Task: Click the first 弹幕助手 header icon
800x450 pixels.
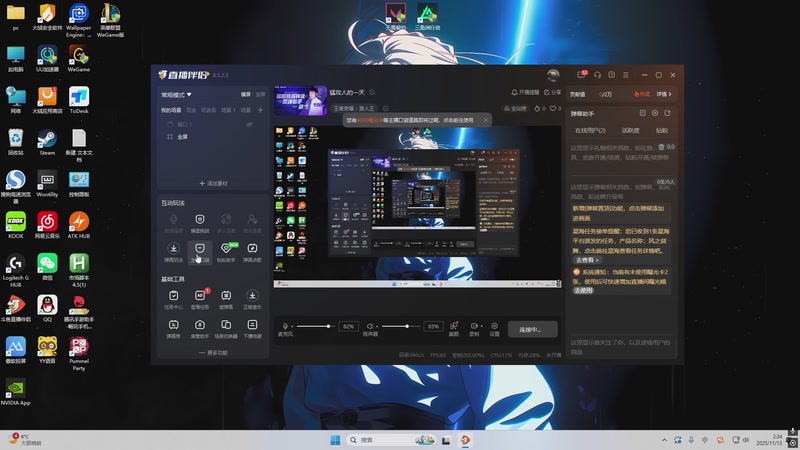Action: point(643,113)
